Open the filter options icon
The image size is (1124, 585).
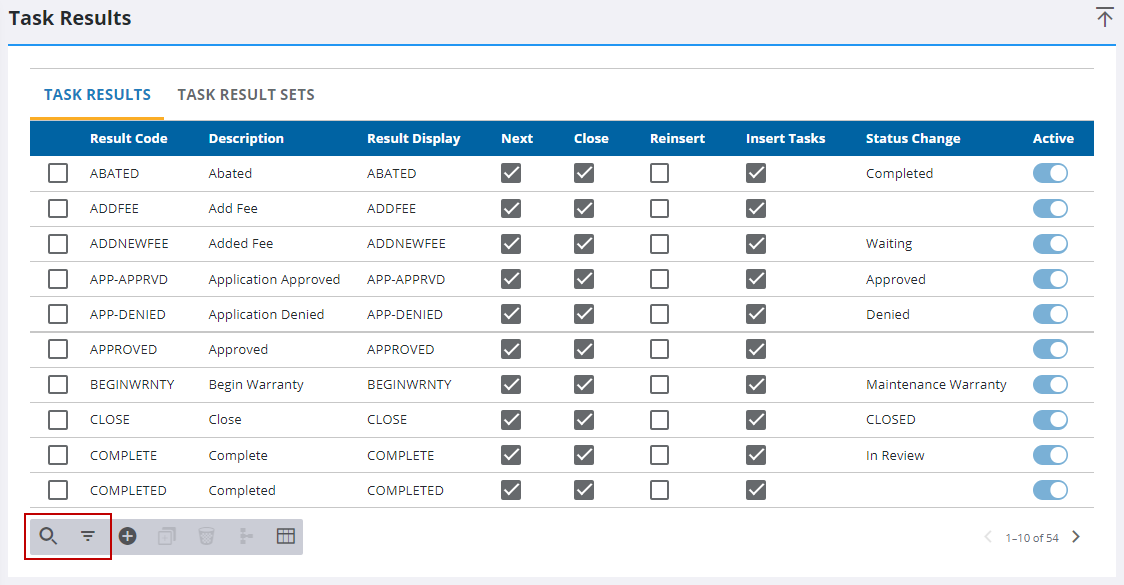coord(87,536)
